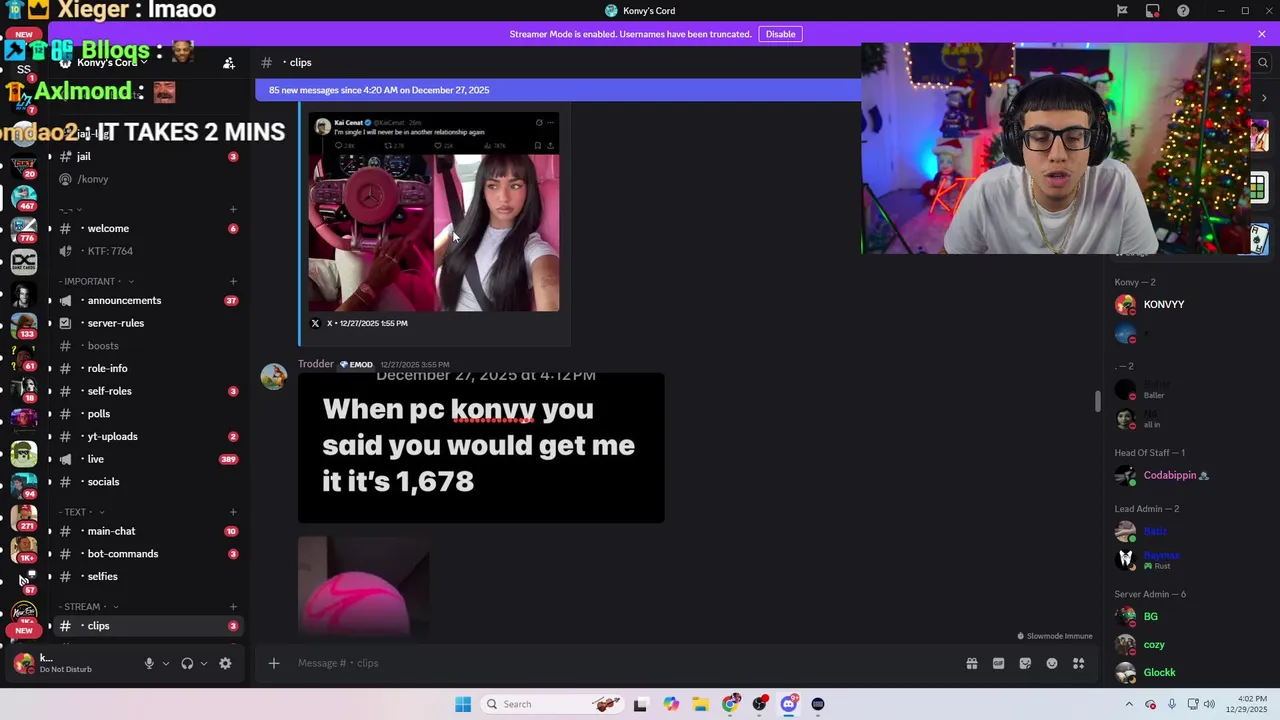Screen dimensions: 1280x720
Task: Click the microphone icon in system tray
Action: [x=1172, y=704]
